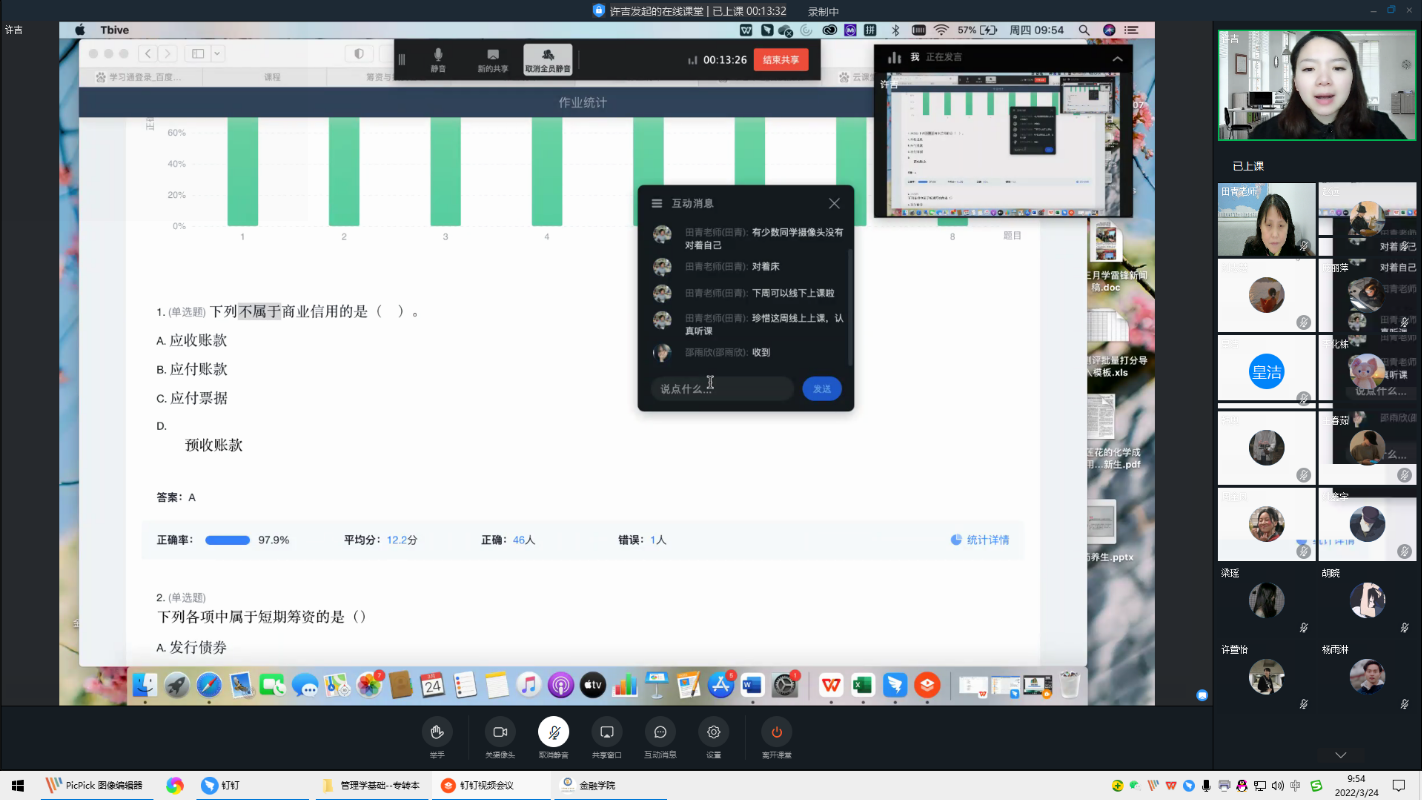Open Podcasts from the Dock

[561, 685]
